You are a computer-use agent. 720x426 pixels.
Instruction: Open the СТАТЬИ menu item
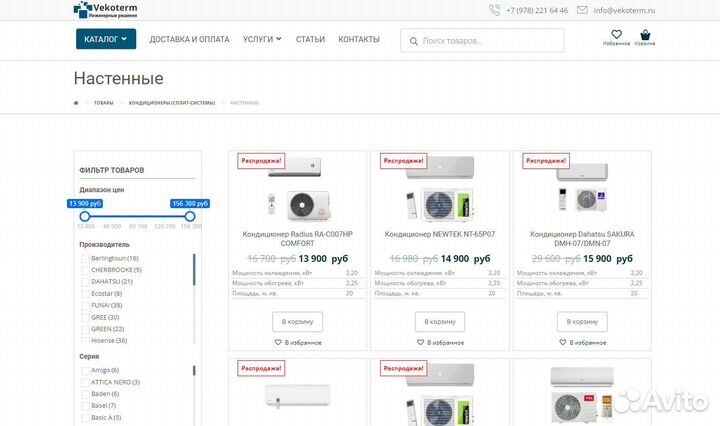tap(310, 39)
